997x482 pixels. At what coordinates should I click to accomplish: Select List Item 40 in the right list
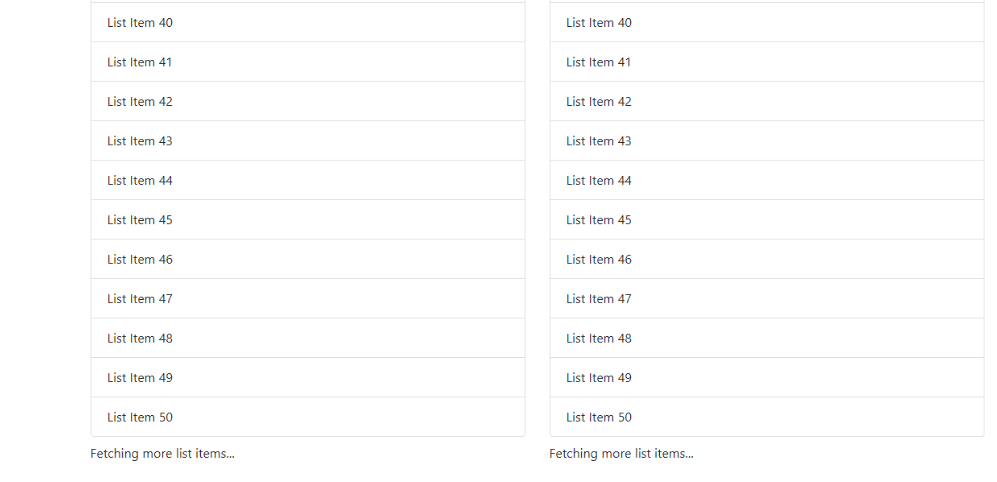[x=599, y=23]
